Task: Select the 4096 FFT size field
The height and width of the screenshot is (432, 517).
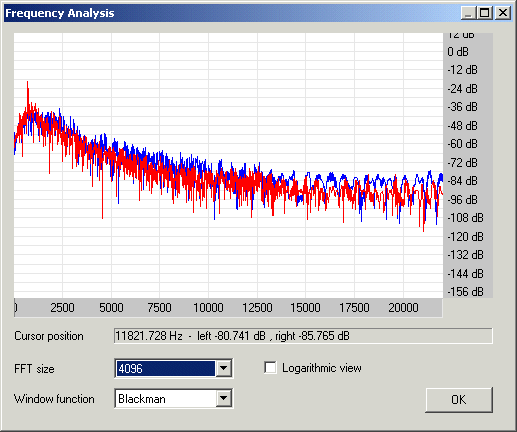Action: tap(165, 368)
